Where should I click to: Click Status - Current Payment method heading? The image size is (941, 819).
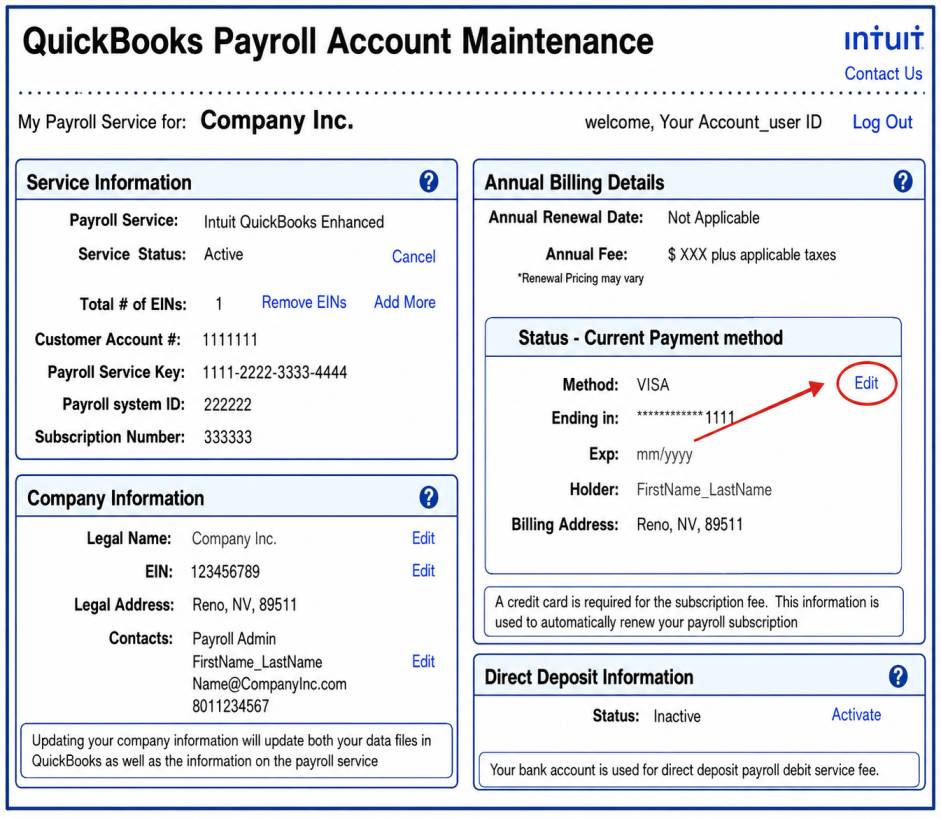(651, 338)
